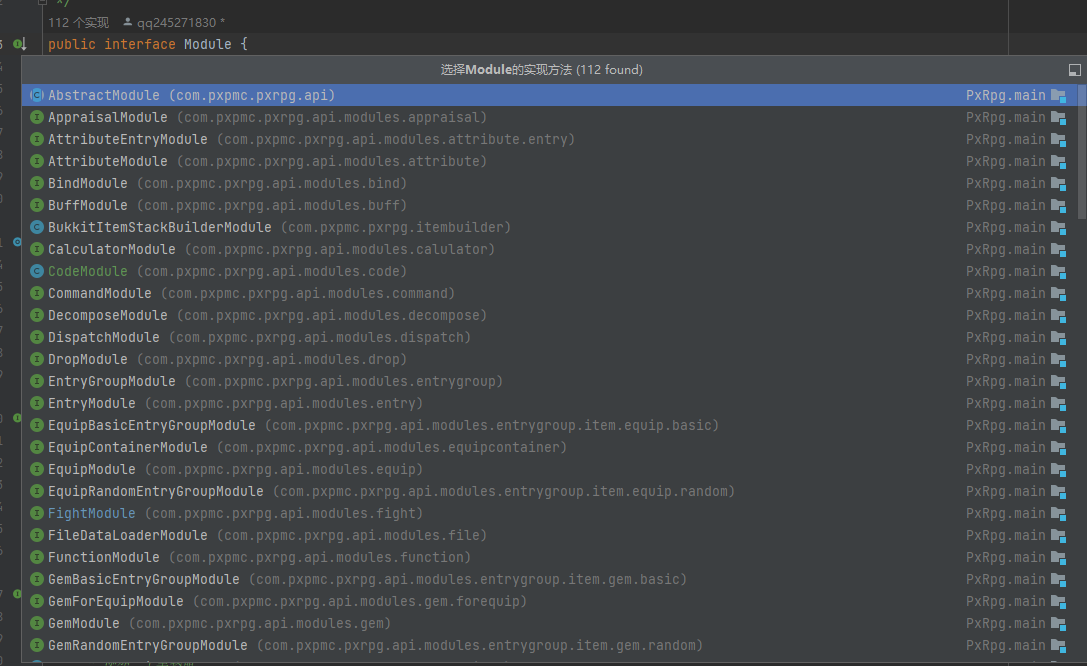
Task: Click the module folder icon on GemModule row
Action: coord(1058,623)
